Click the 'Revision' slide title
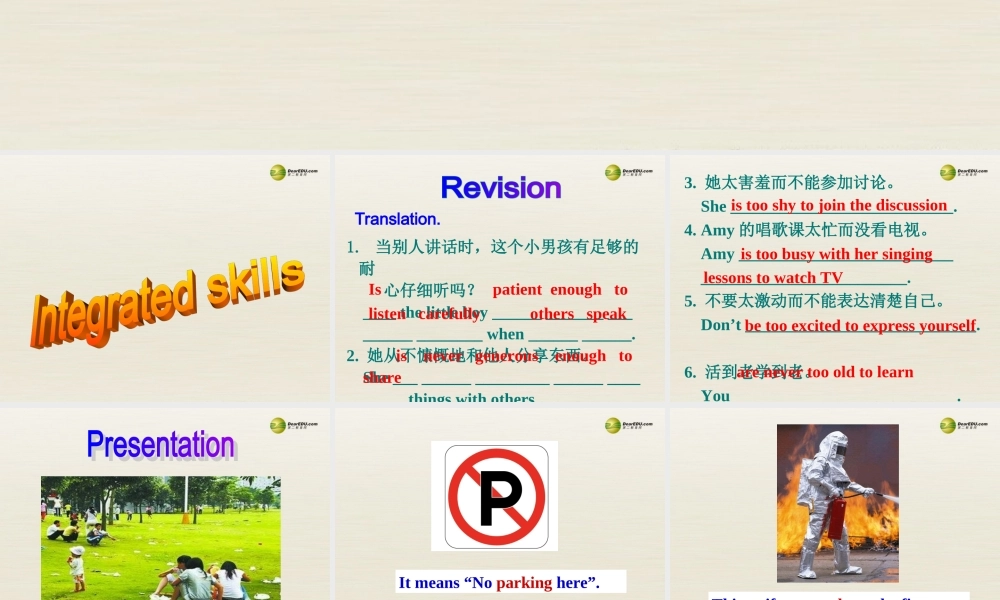Screen dimensions: 1000x600 coord(500,188)
